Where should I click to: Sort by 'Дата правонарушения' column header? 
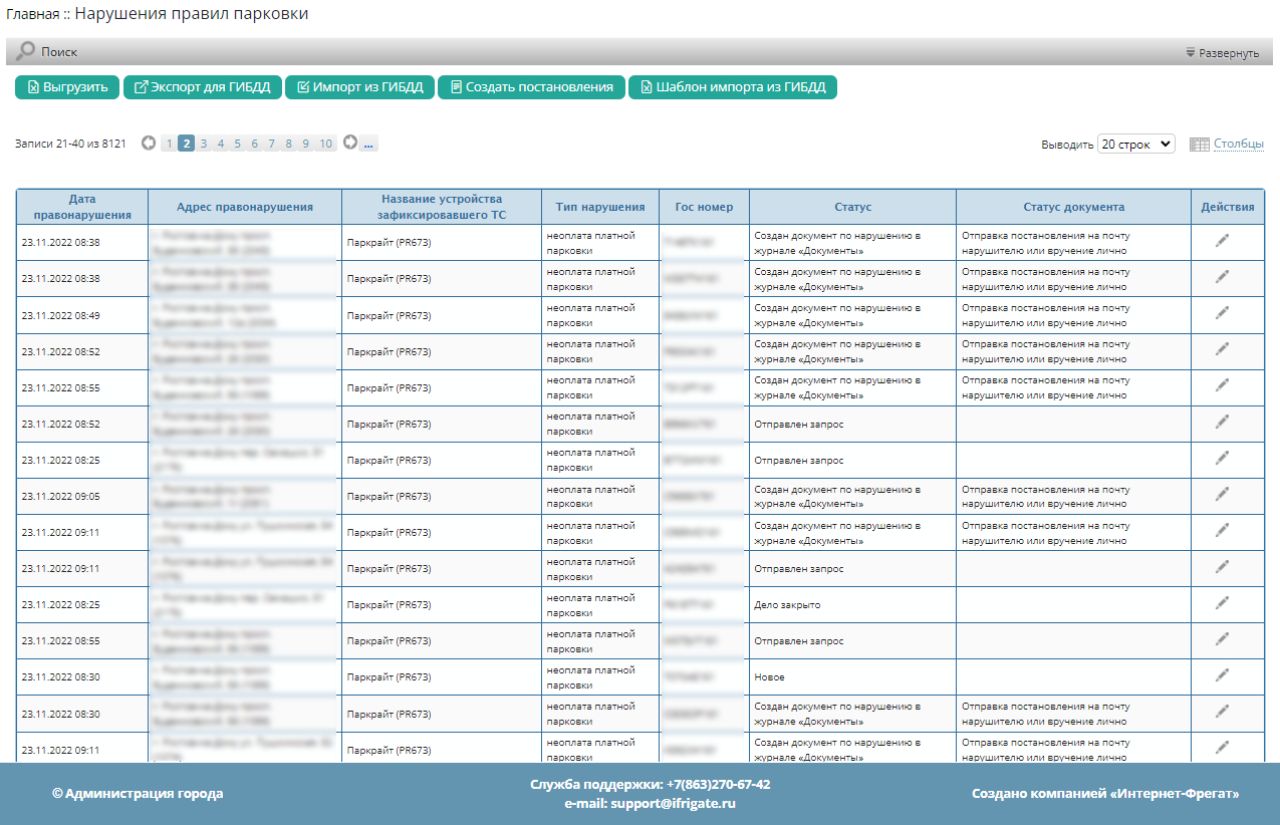[82, 207]
